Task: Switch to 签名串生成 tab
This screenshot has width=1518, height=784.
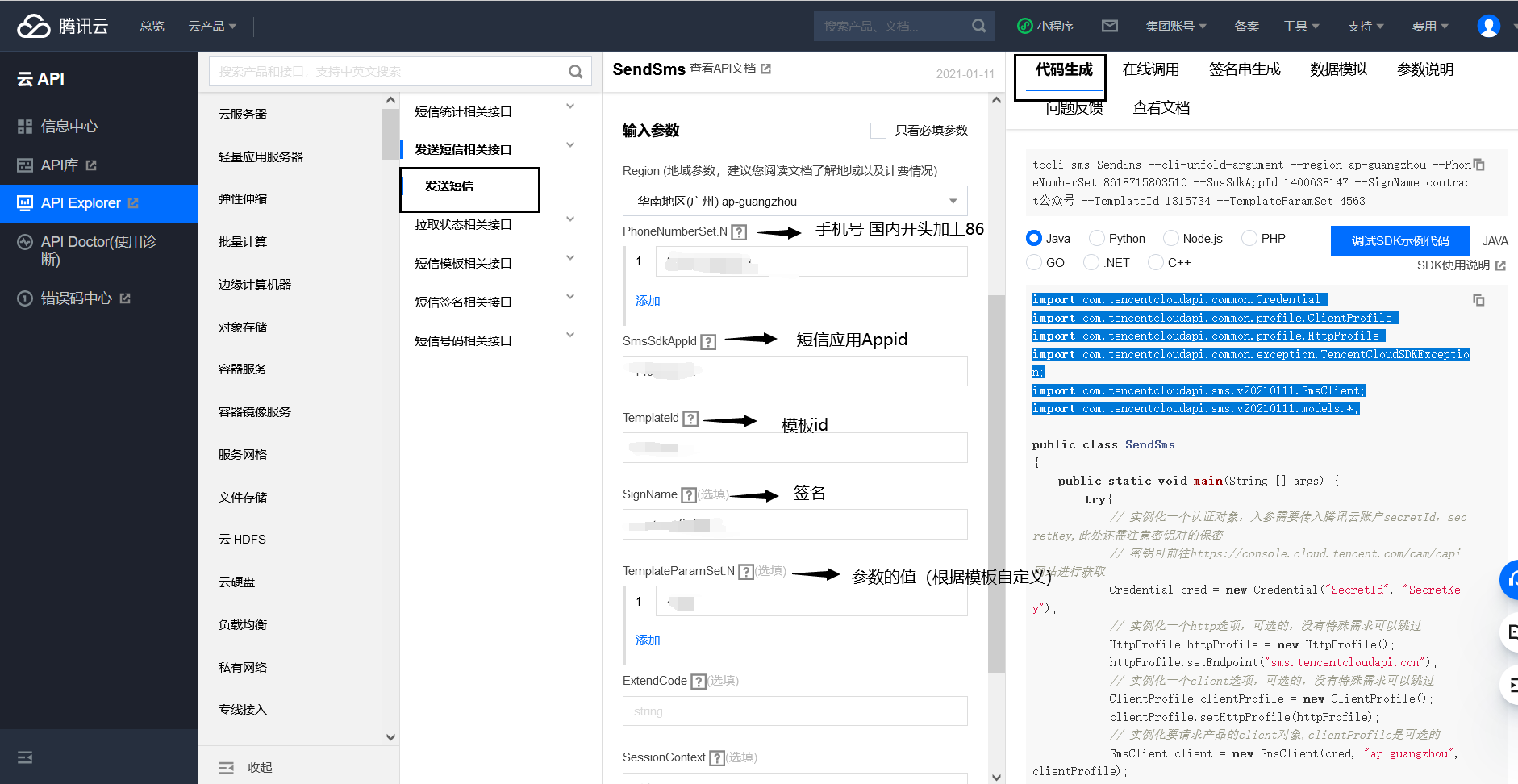Action: coord(1245,69)
